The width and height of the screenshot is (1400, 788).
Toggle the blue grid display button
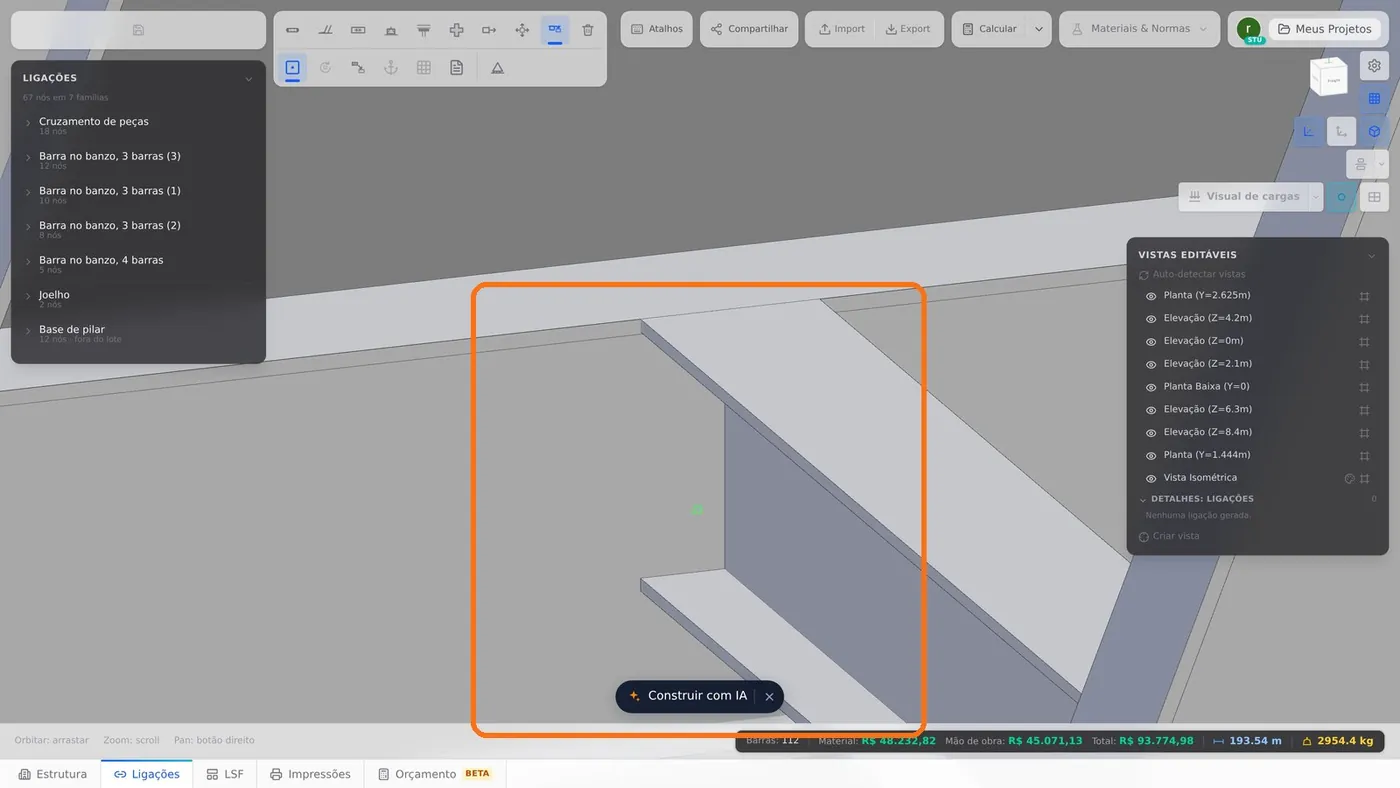pos(1374,99)
